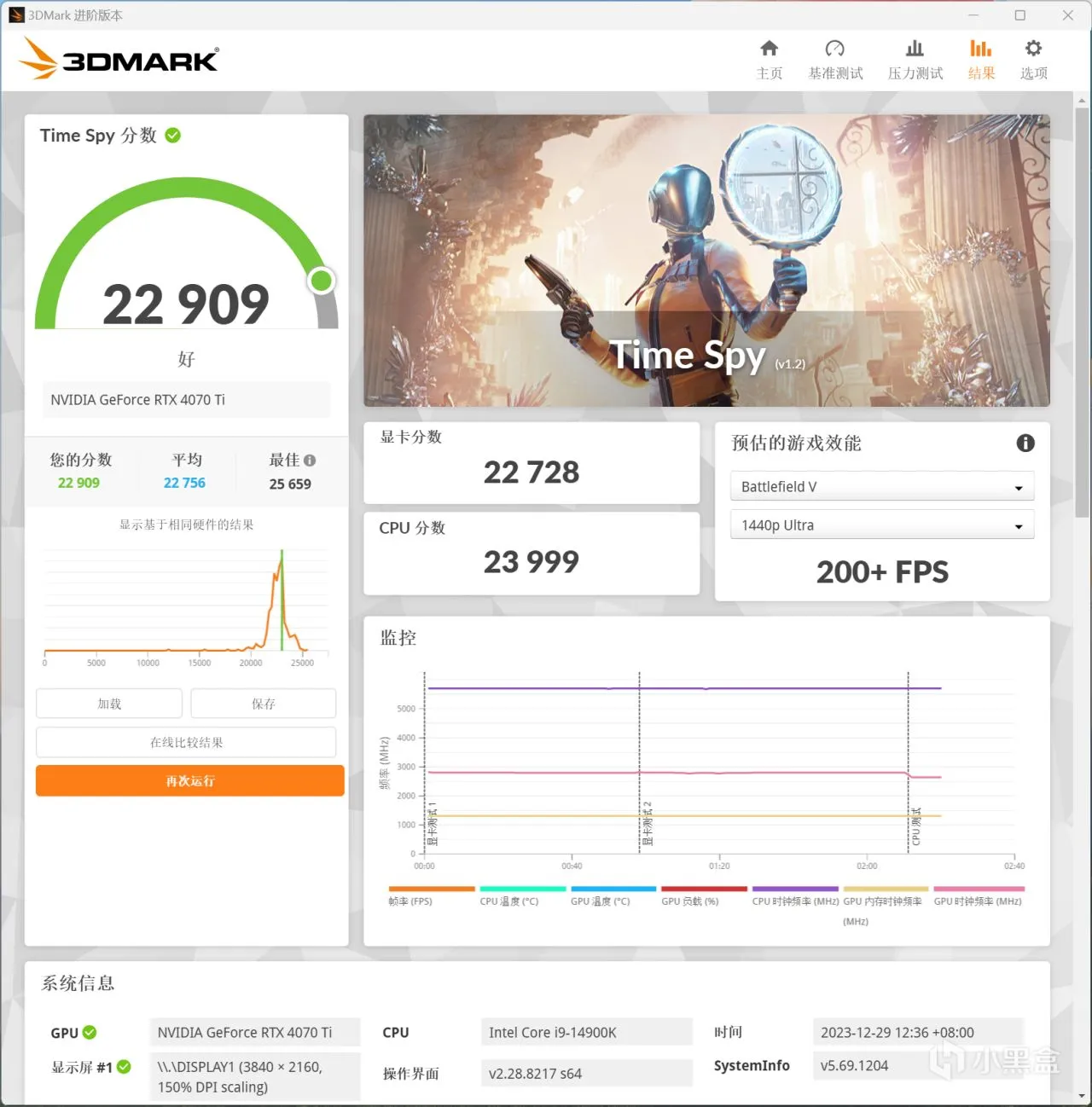Toggle the CPU 温度 legend swatch
The height and width of the screenshot is (1107, 1092).
pyautogui.click(x=522, y=889)
